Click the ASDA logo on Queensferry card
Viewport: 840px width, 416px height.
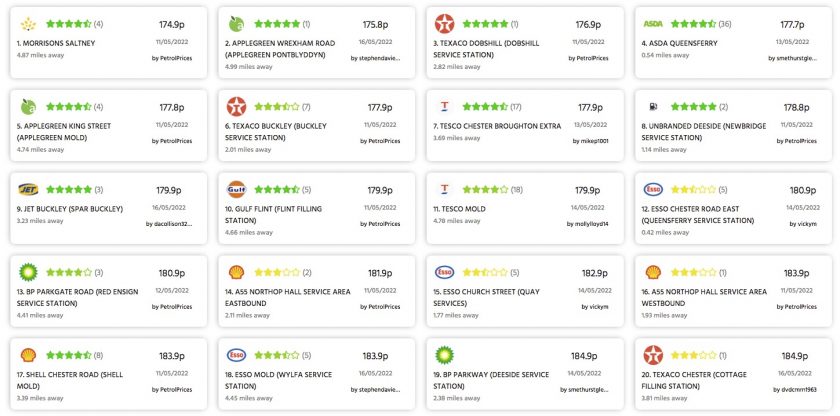tap(653, 24)
